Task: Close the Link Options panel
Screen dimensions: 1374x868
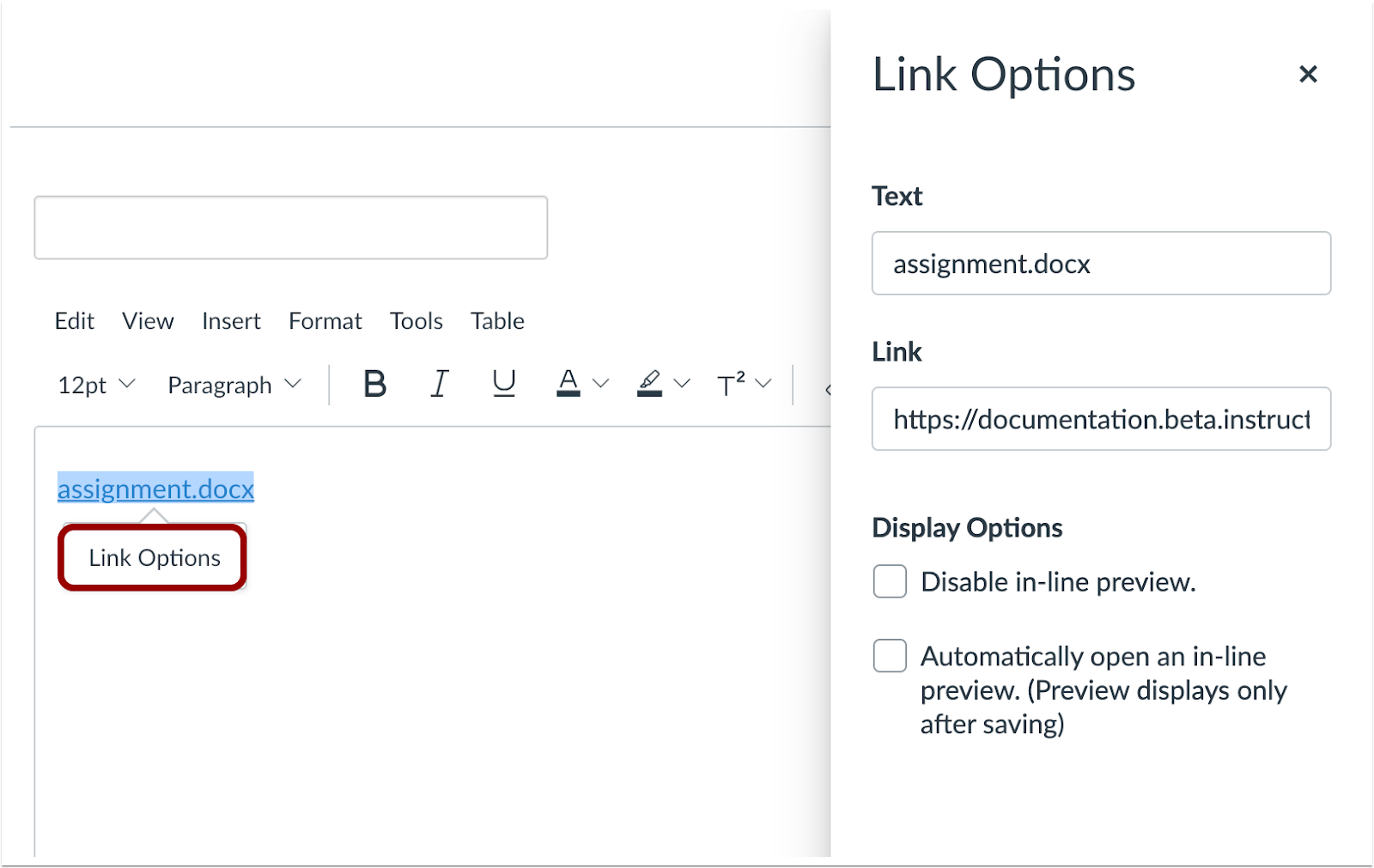Action: coord(1308,75)
